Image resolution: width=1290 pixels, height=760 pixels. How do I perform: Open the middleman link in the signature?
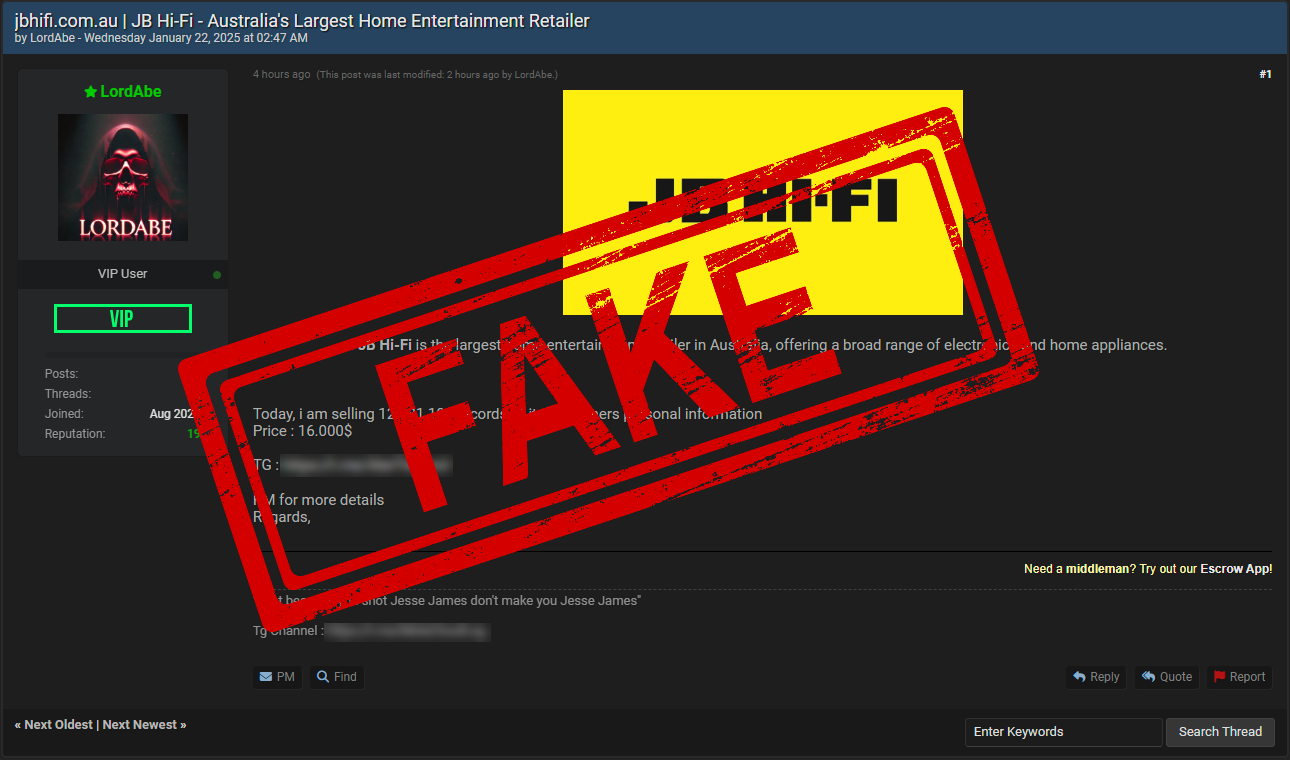(x=1097, y=569)
